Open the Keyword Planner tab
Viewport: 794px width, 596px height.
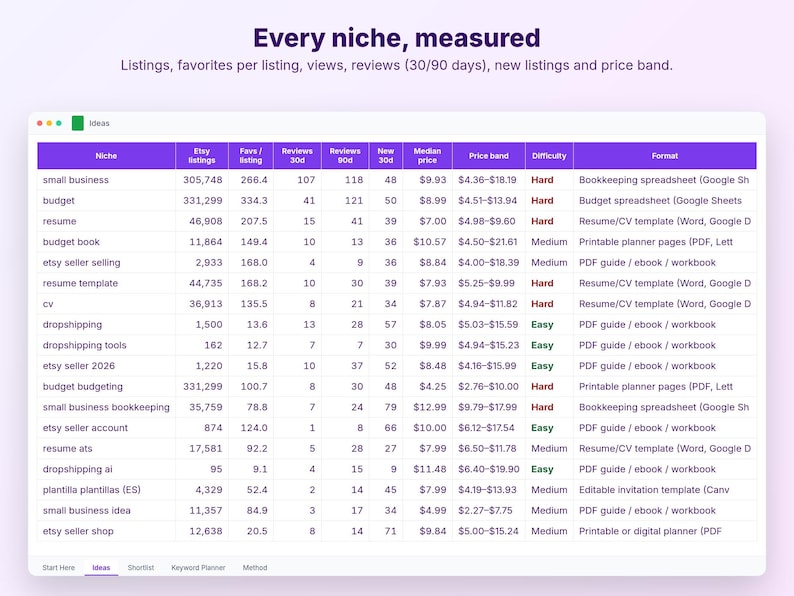[198, 568]
